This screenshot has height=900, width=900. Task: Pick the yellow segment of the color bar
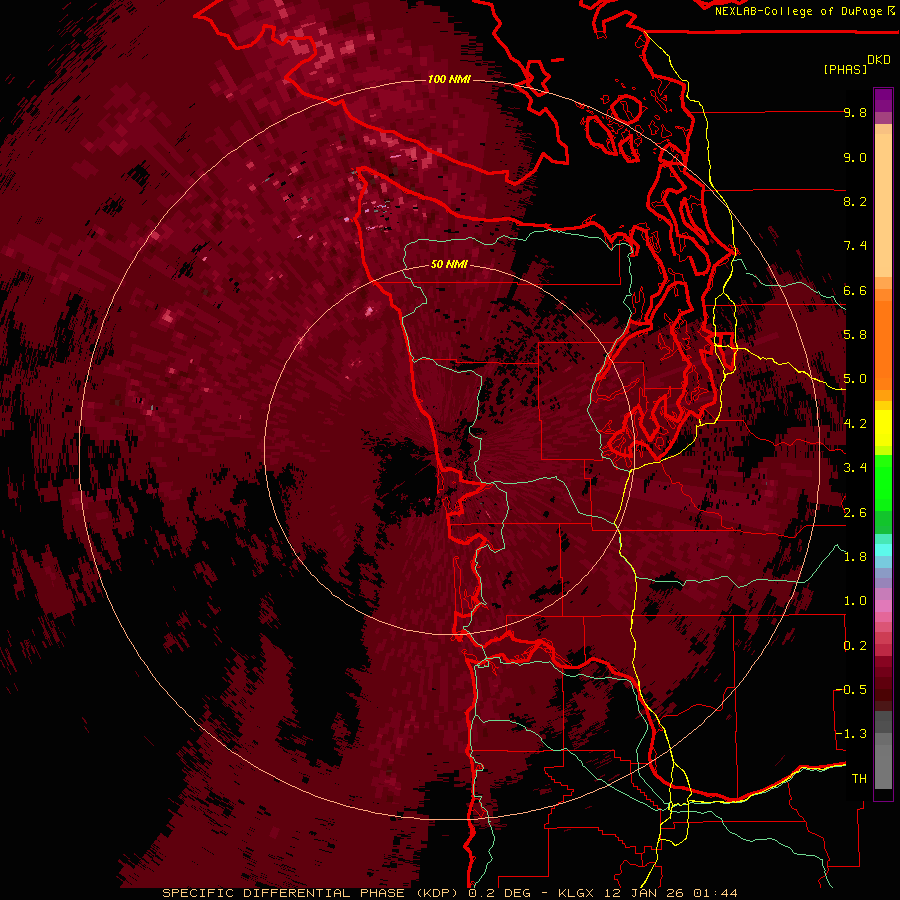[883, 428]
